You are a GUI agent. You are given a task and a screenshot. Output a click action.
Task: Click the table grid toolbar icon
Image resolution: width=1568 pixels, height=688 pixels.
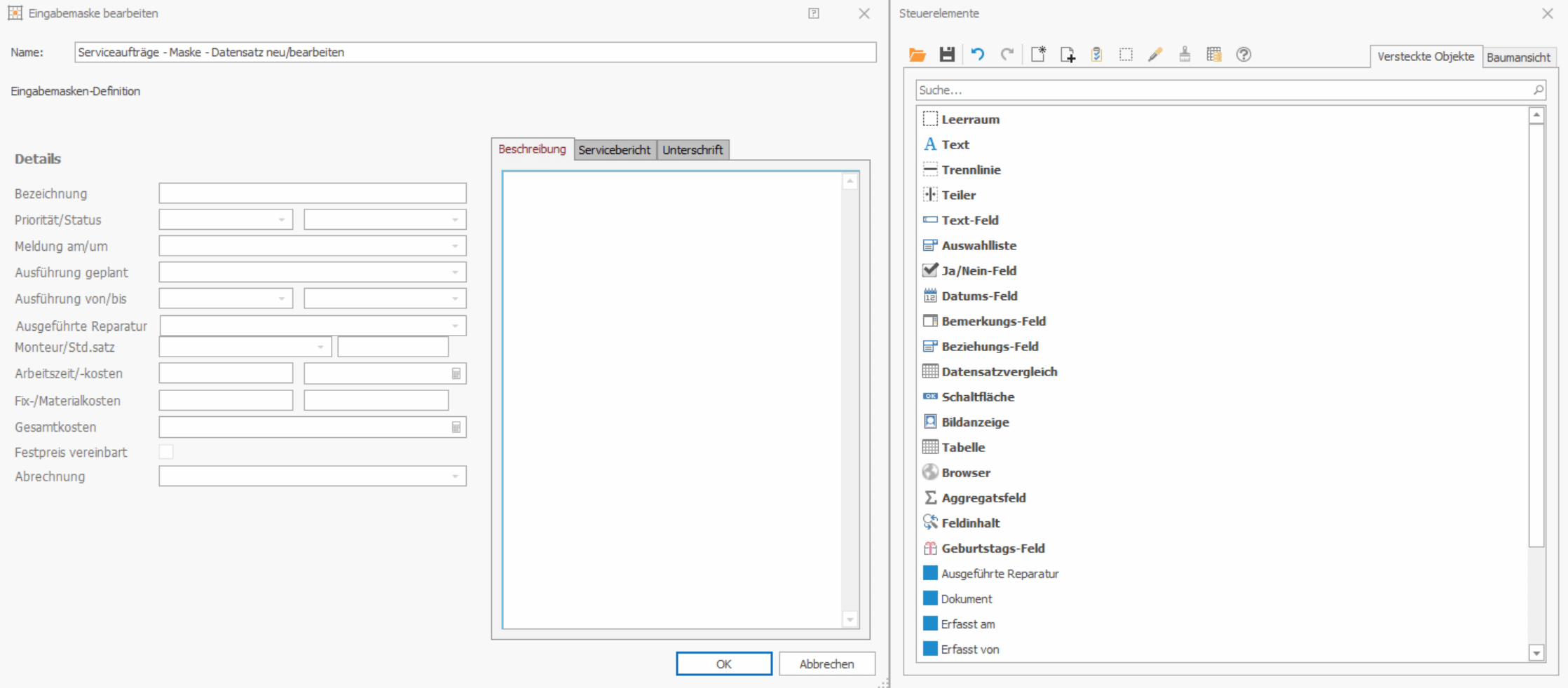click(x=1214, y=55)
